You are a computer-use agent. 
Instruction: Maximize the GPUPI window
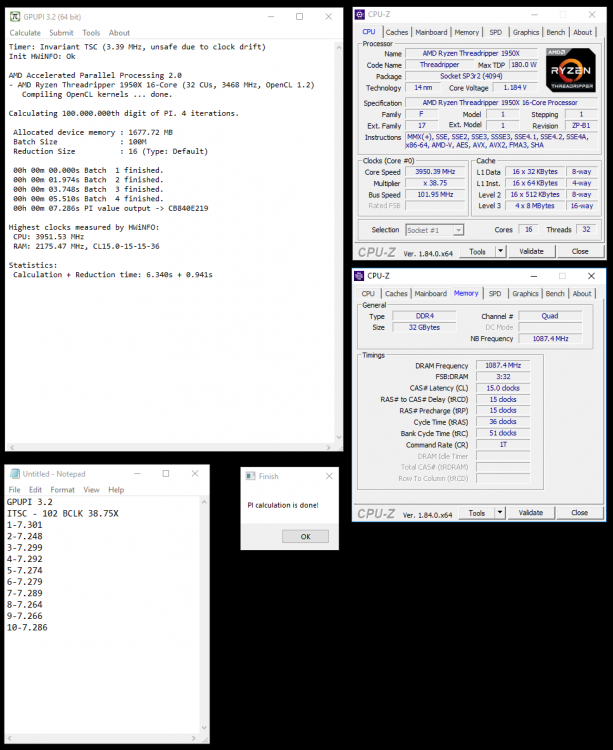tap(299, 17)
